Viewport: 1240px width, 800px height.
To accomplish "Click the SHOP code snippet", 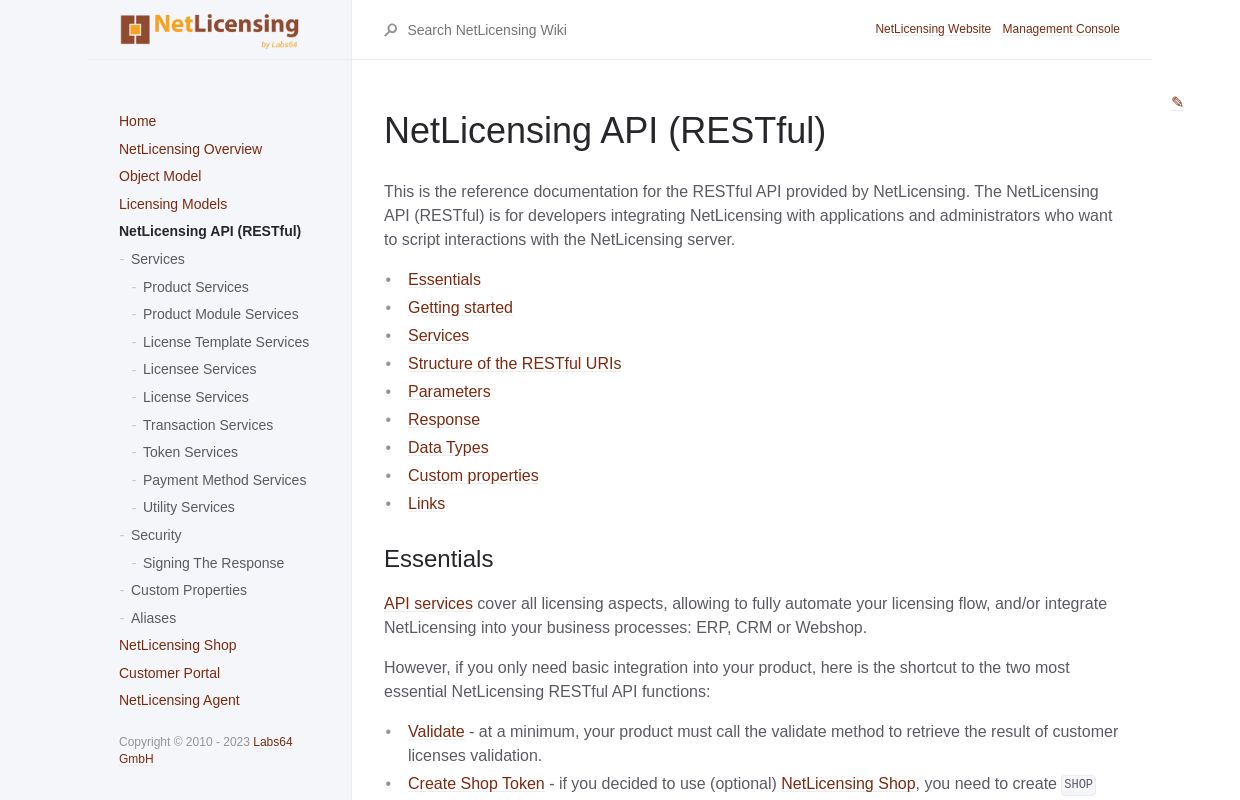I will click(x=1078, y=785).
